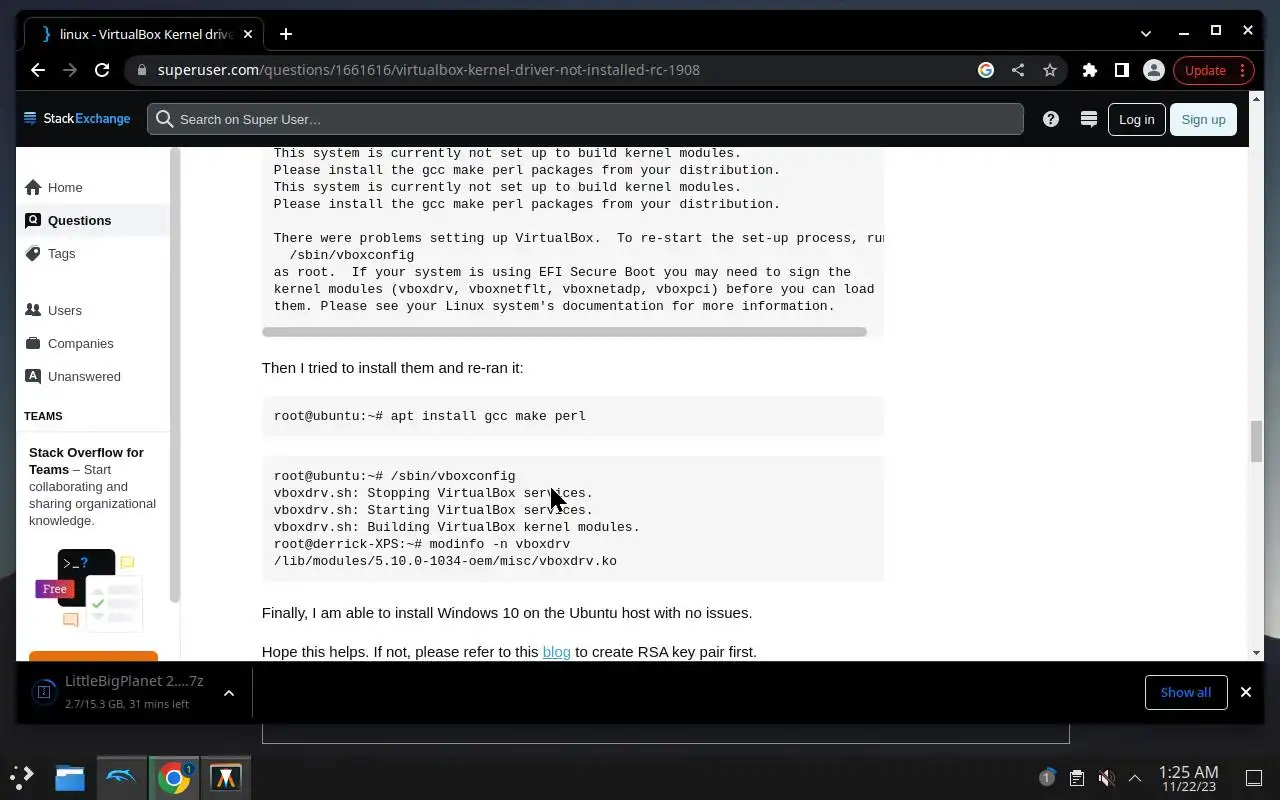Open the application launcher in taskbar
This screenshot has width=1280, height=800.
pos(22,777)
